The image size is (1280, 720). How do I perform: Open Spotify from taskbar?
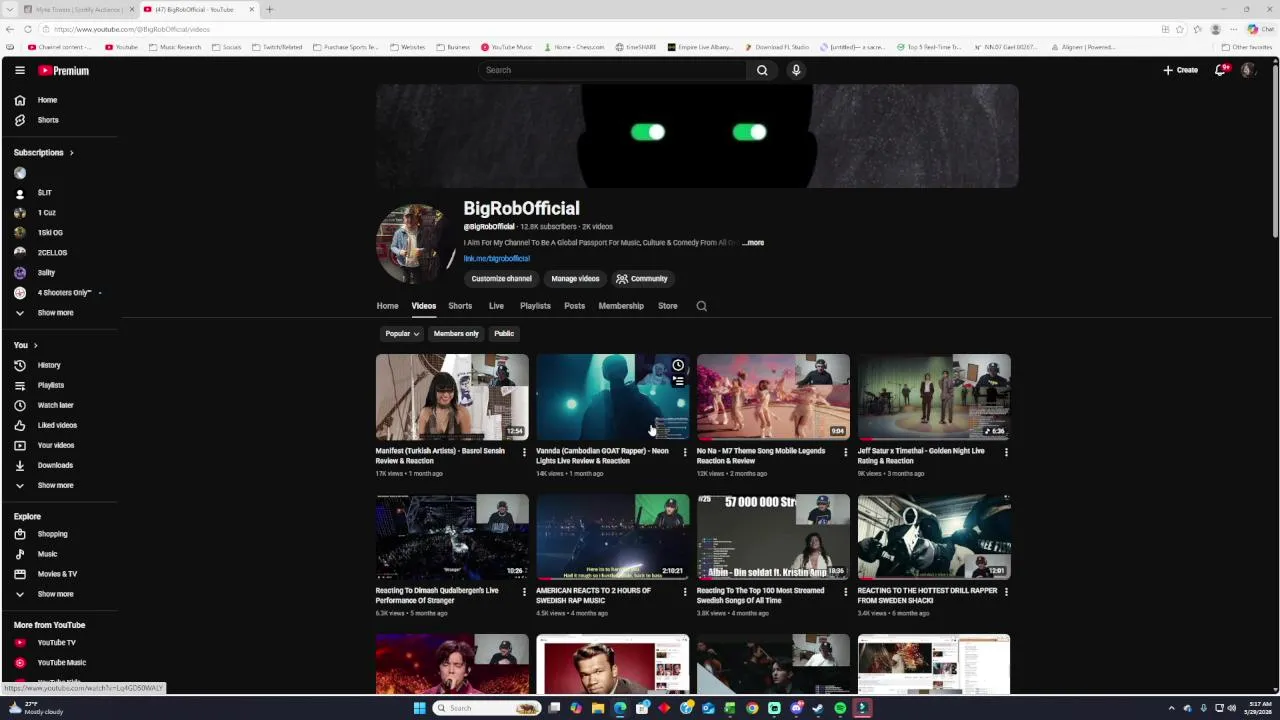point(840,708)
